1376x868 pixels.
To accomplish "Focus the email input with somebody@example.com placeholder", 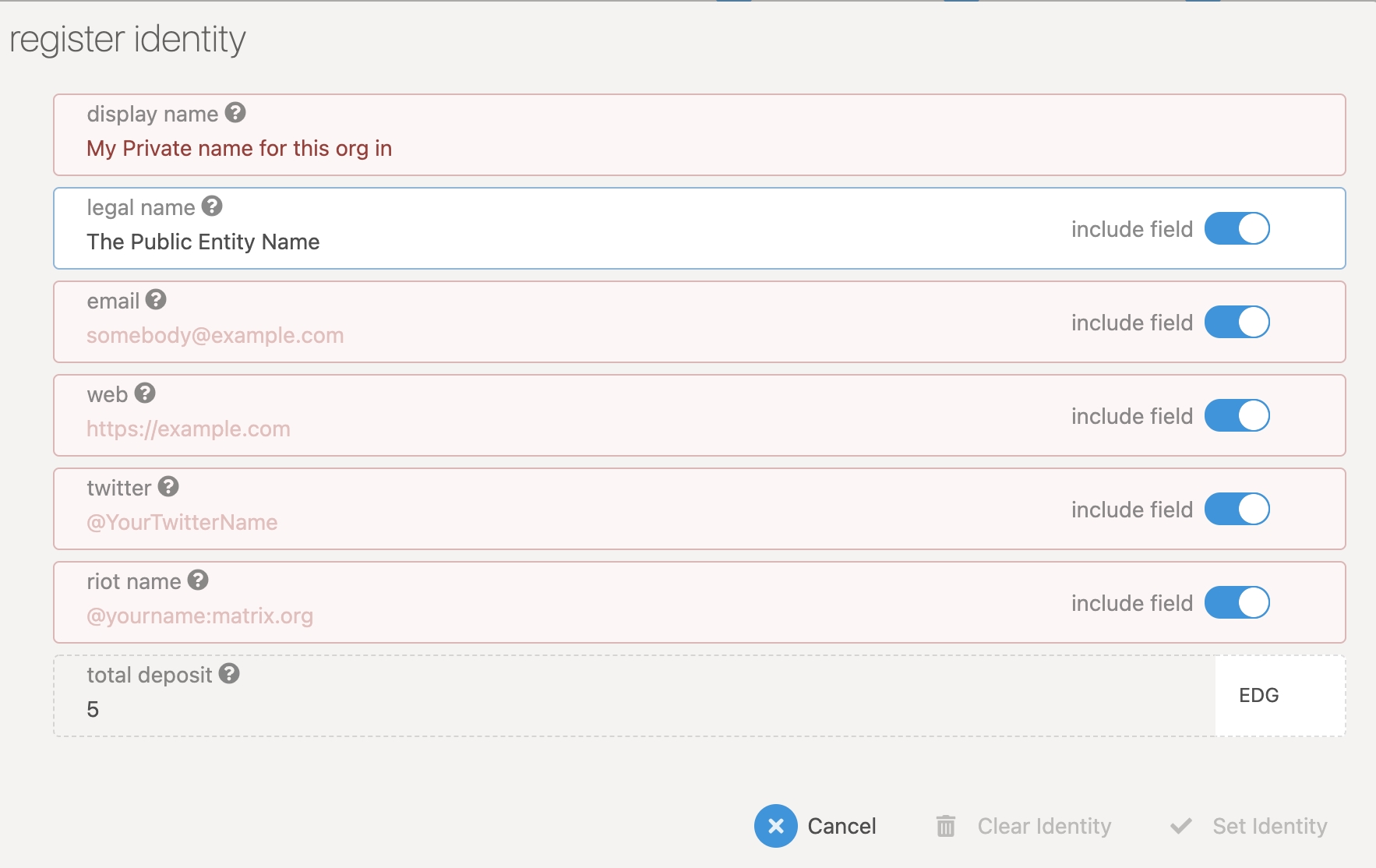I will 545,336.
